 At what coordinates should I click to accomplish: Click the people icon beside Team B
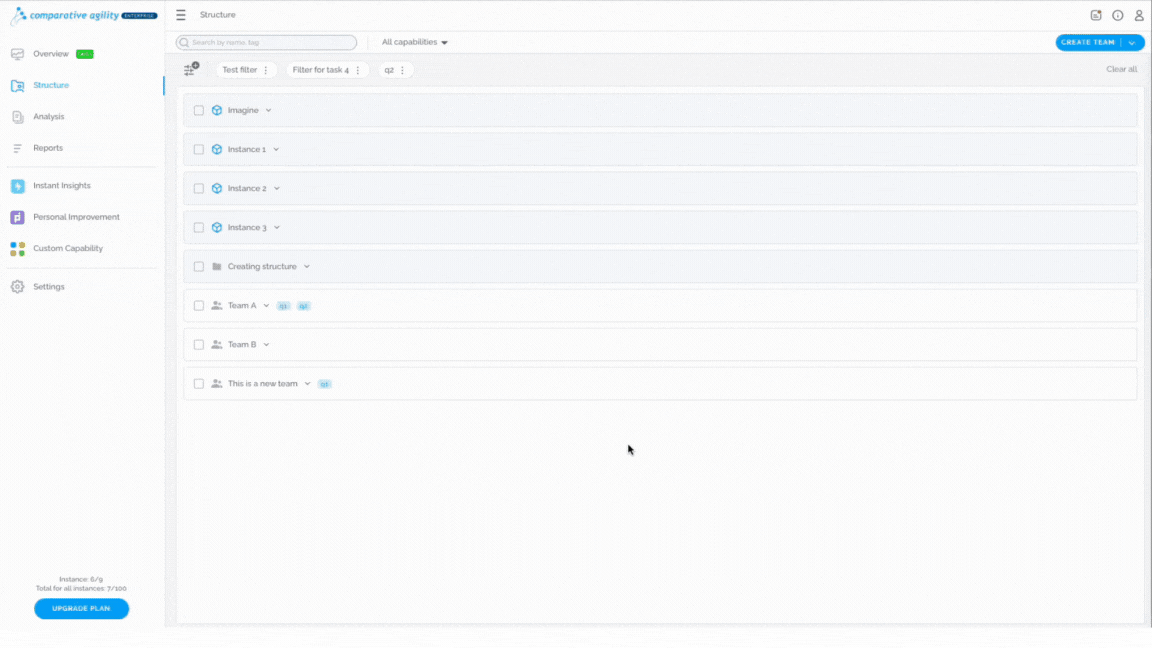(x=217, y=345)
